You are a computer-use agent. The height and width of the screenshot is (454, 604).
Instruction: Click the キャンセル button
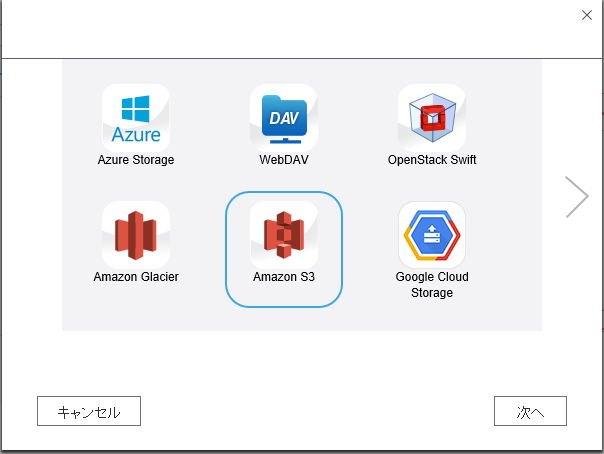coord(89,411)
